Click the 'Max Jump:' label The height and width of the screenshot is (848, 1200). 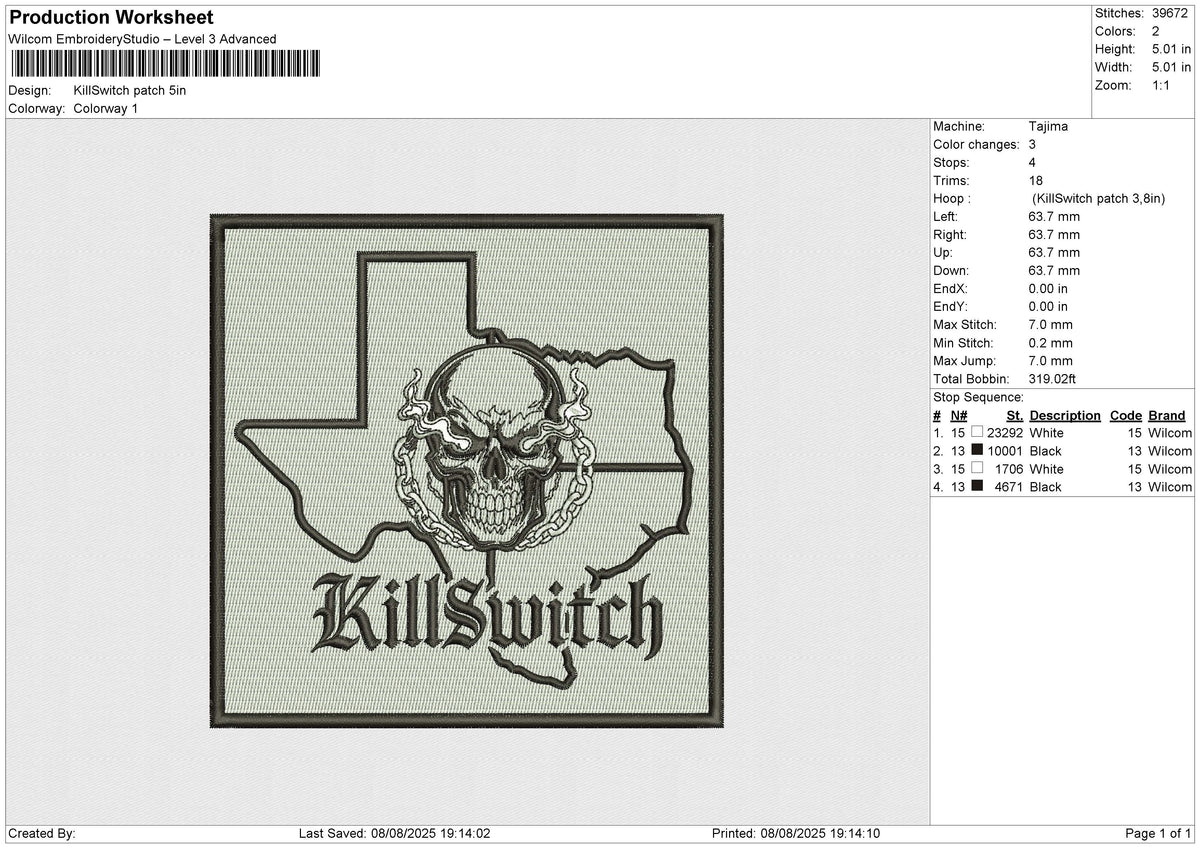click(x=964, y=361)
